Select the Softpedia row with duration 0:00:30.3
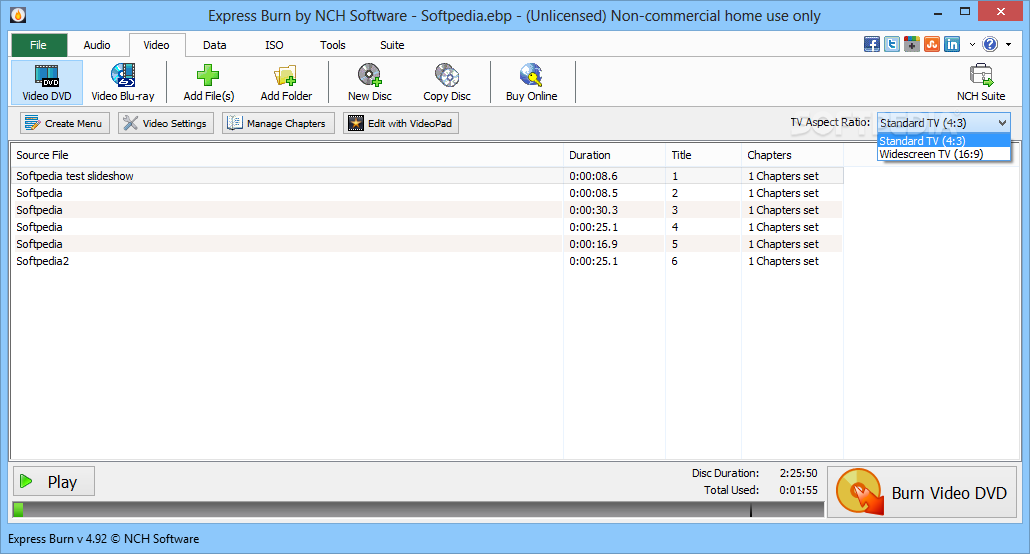 point(427,210)
